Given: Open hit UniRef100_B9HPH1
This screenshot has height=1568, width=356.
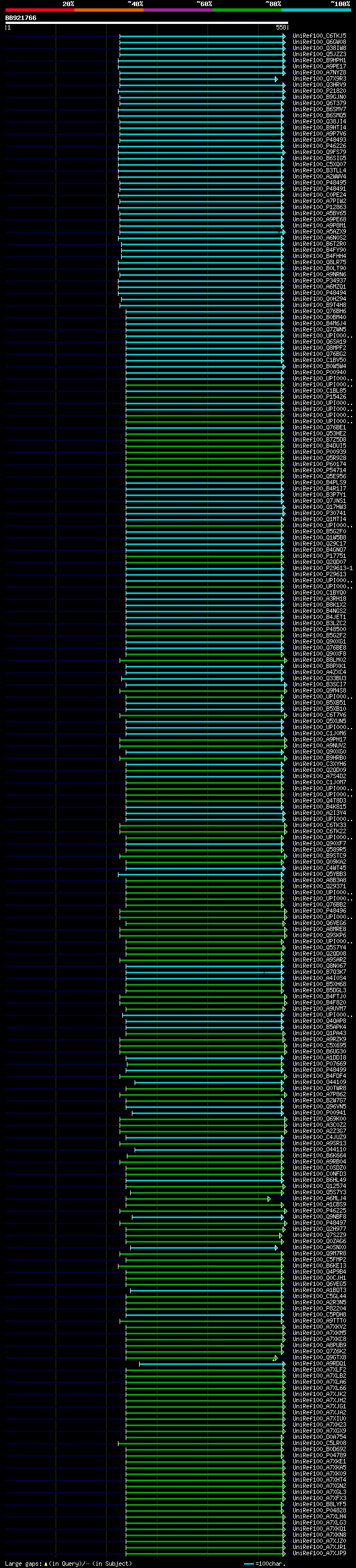Looking at the screenshot, I should (x=319, y=60).
